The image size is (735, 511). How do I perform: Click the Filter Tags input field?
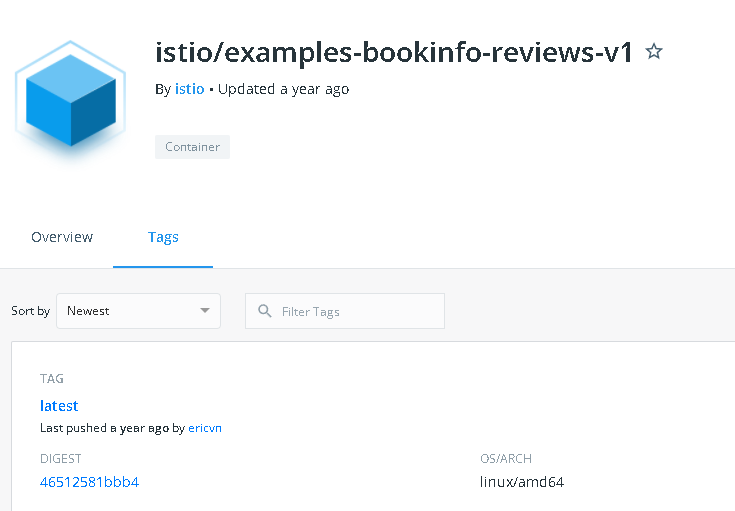point(345,311)
